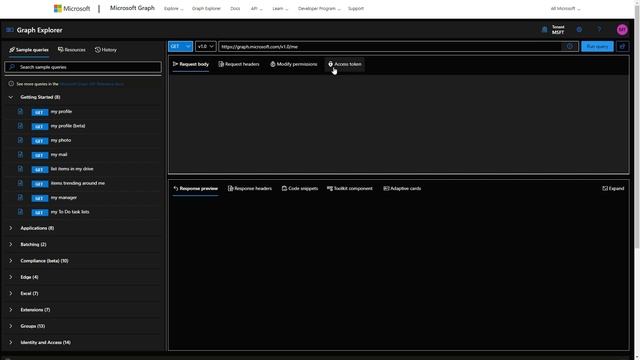Open the help question mark icon

(x=599, y=30)
